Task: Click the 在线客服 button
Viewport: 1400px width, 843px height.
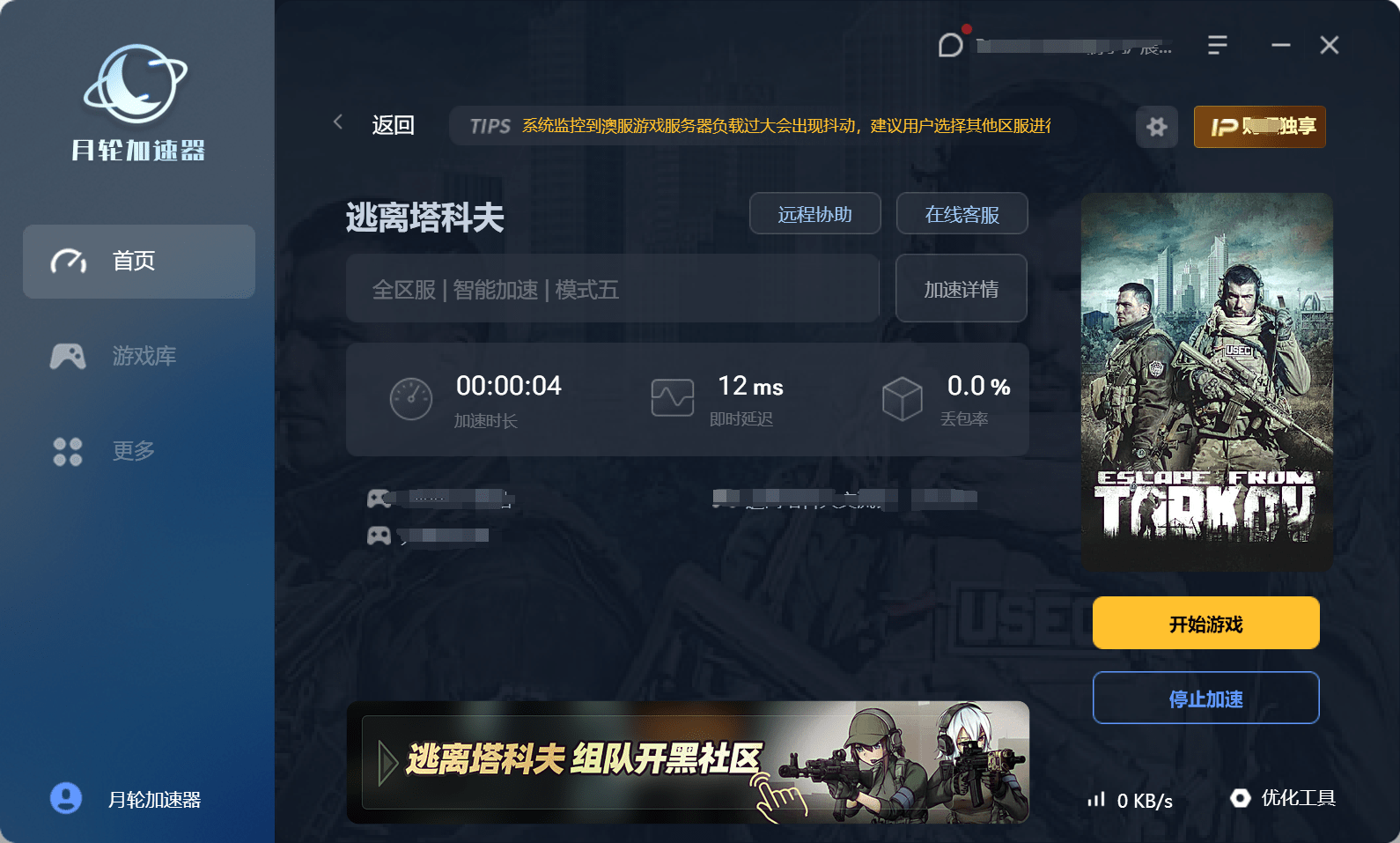Action: [962, 214]
